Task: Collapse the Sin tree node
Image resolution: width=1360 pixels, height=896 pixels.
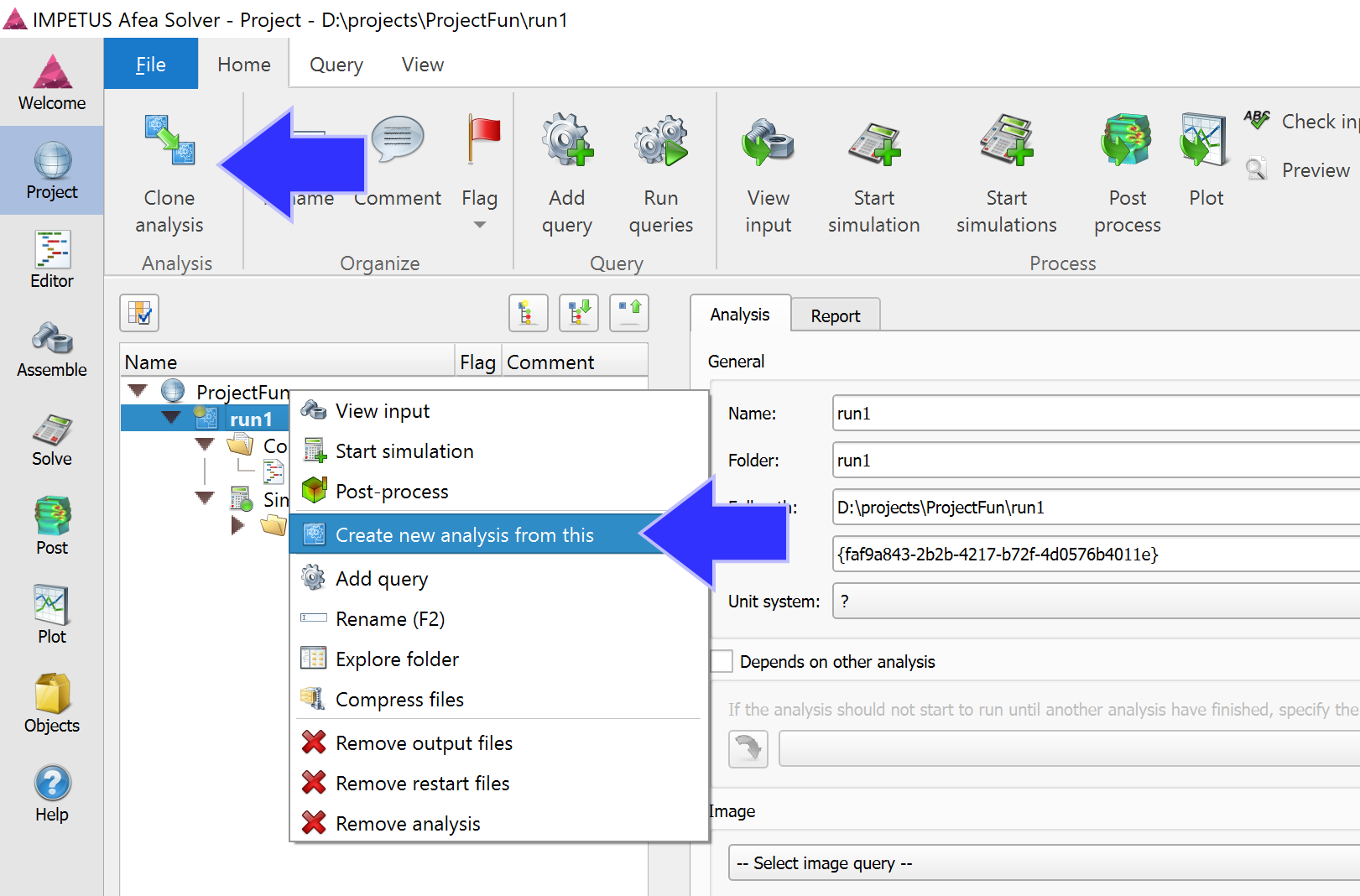Action: [x=205, y=497]
